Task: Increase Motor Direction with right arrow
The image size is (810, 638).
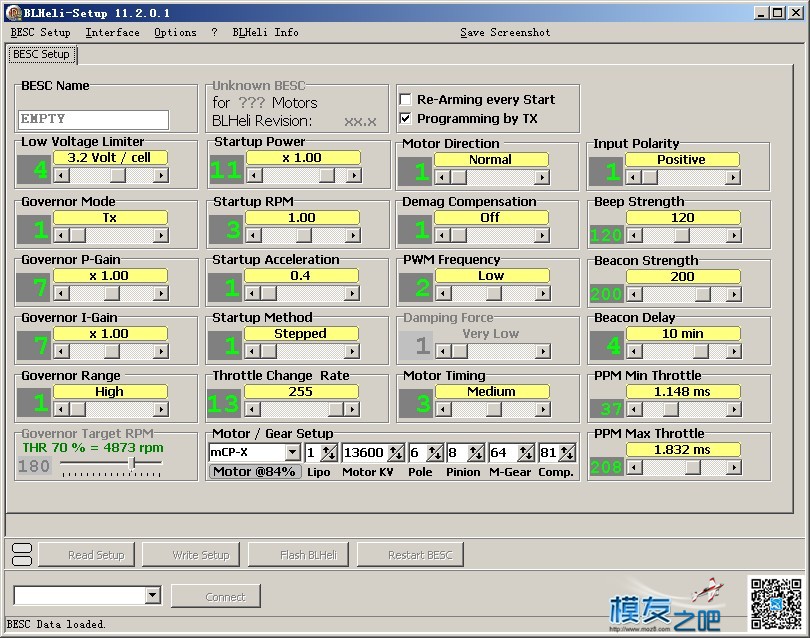Action: coord(542,178)
